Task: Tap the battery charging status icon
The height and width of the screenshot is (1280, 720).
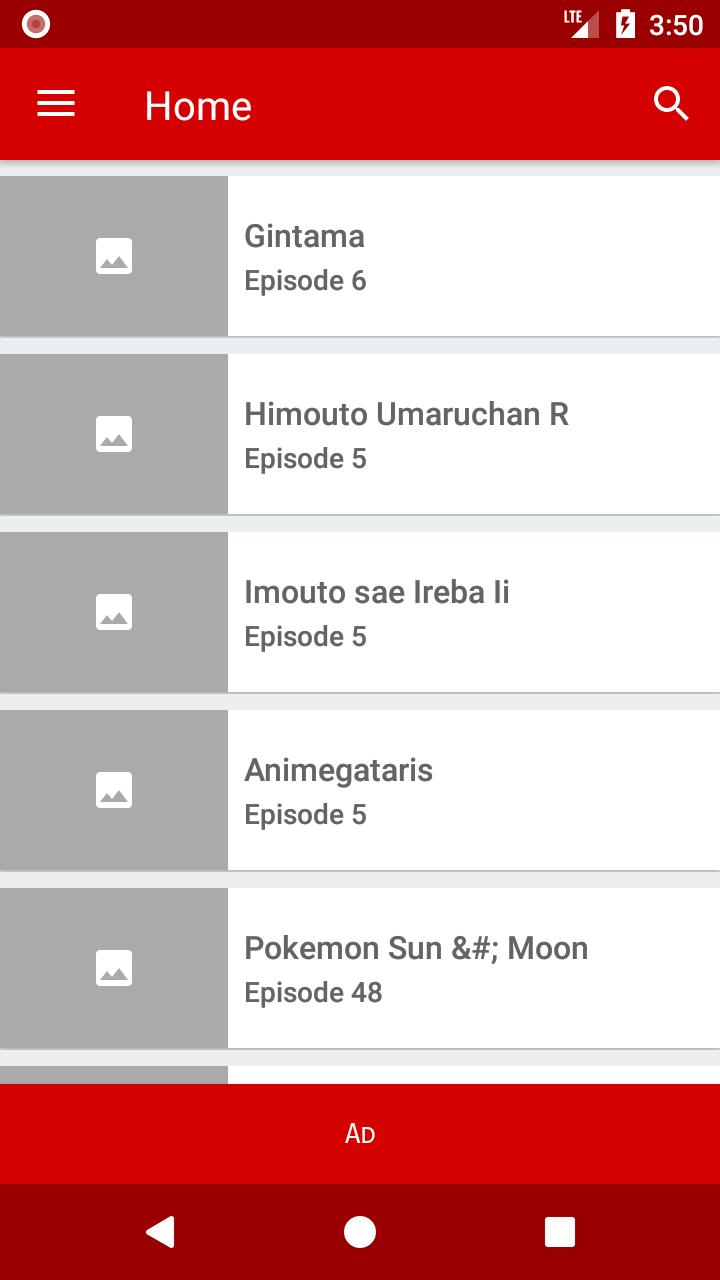Action: pos(625,24)
